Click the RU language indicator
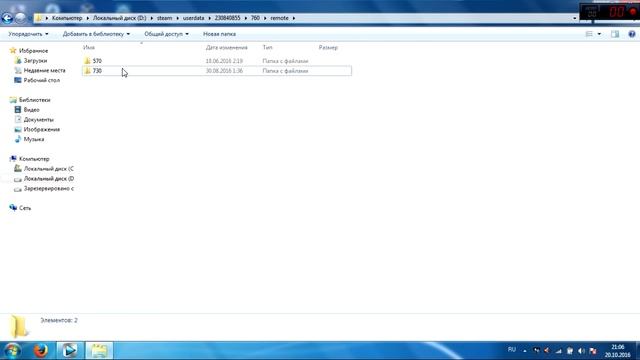Screen dimensions: 640x360 click(x=512, y=350)
